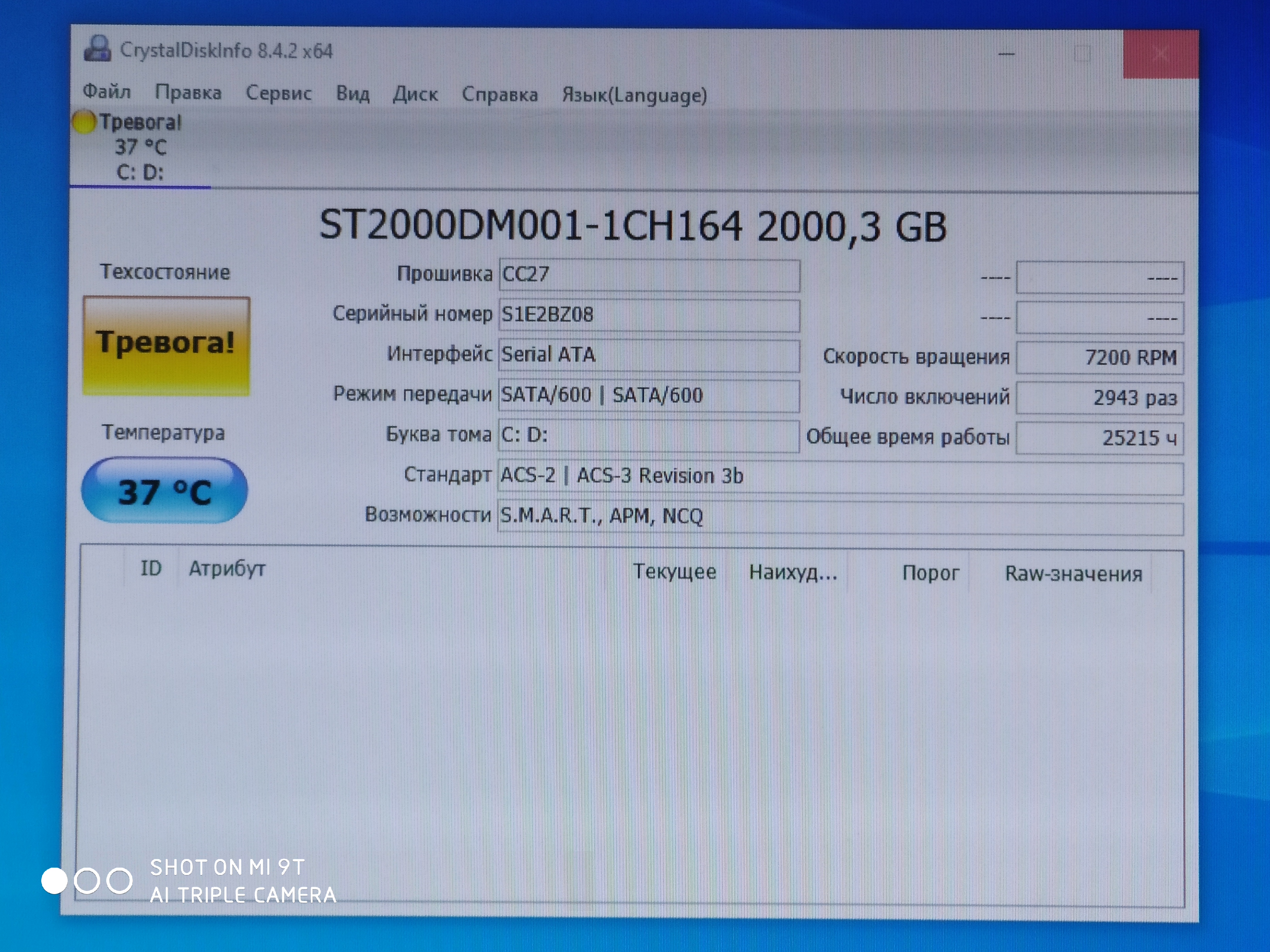Click the power on hours value 25215 ч

pyautogui.click(x=1100, y=438)
